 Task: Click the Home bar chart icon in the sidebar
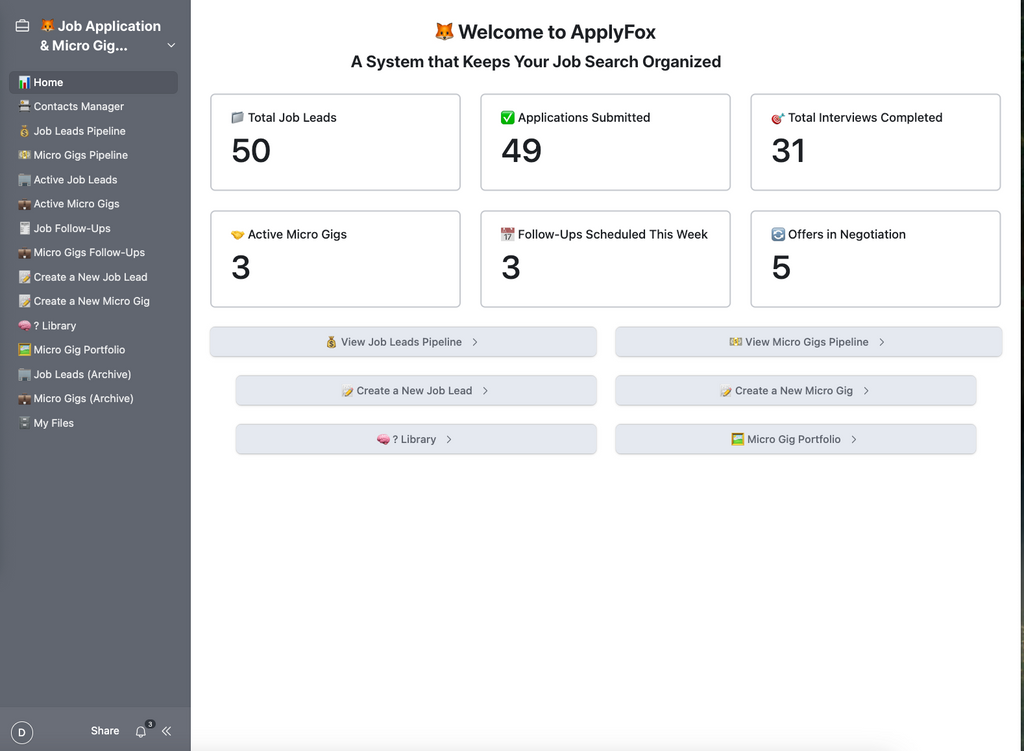[24, 82]
